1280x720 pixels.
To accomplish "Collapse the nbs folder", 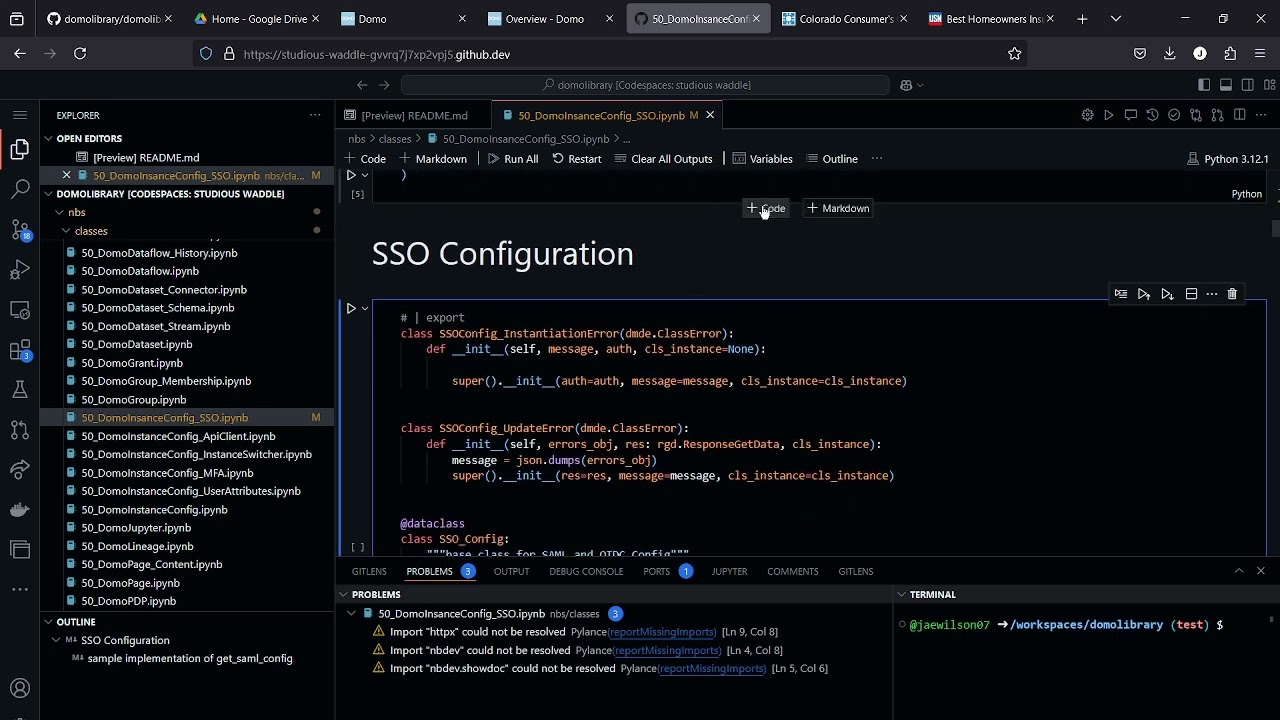I will [x=60, y=212].
